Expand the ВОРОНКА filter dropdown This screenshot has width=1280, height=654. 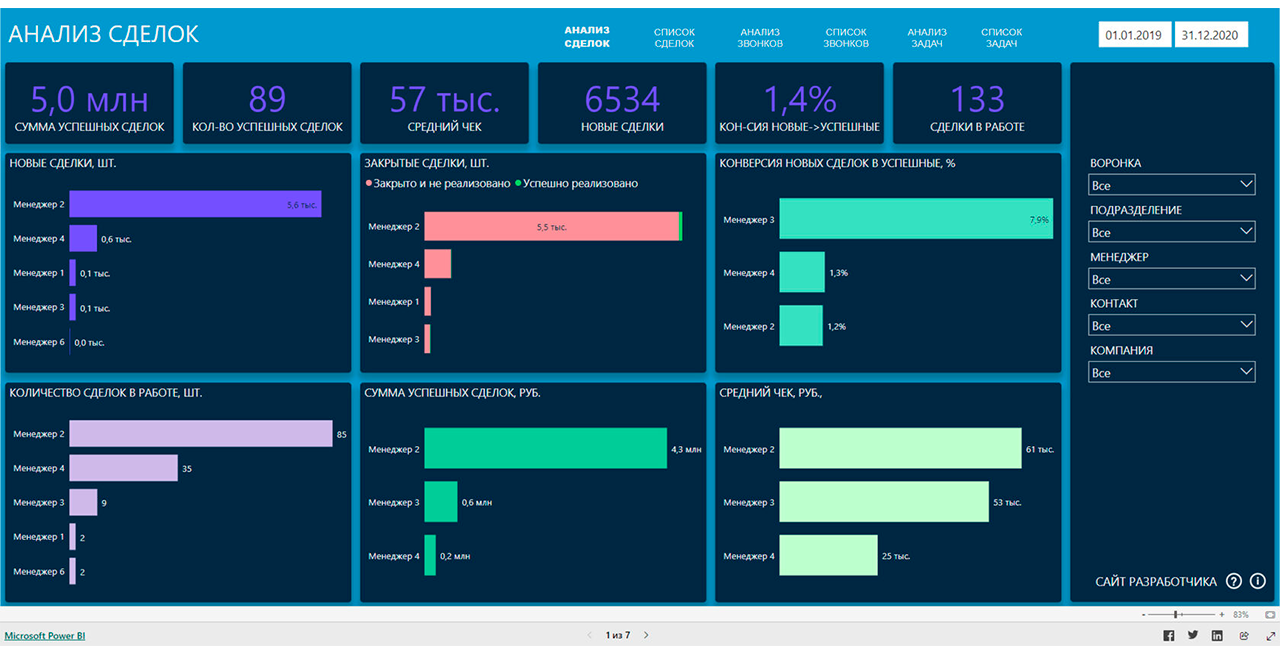coord(1172,185)
